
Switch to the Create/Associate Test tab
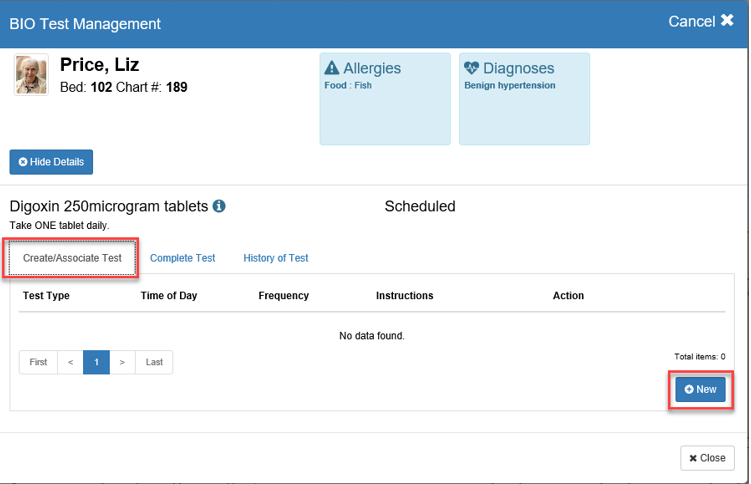[72, 258]
